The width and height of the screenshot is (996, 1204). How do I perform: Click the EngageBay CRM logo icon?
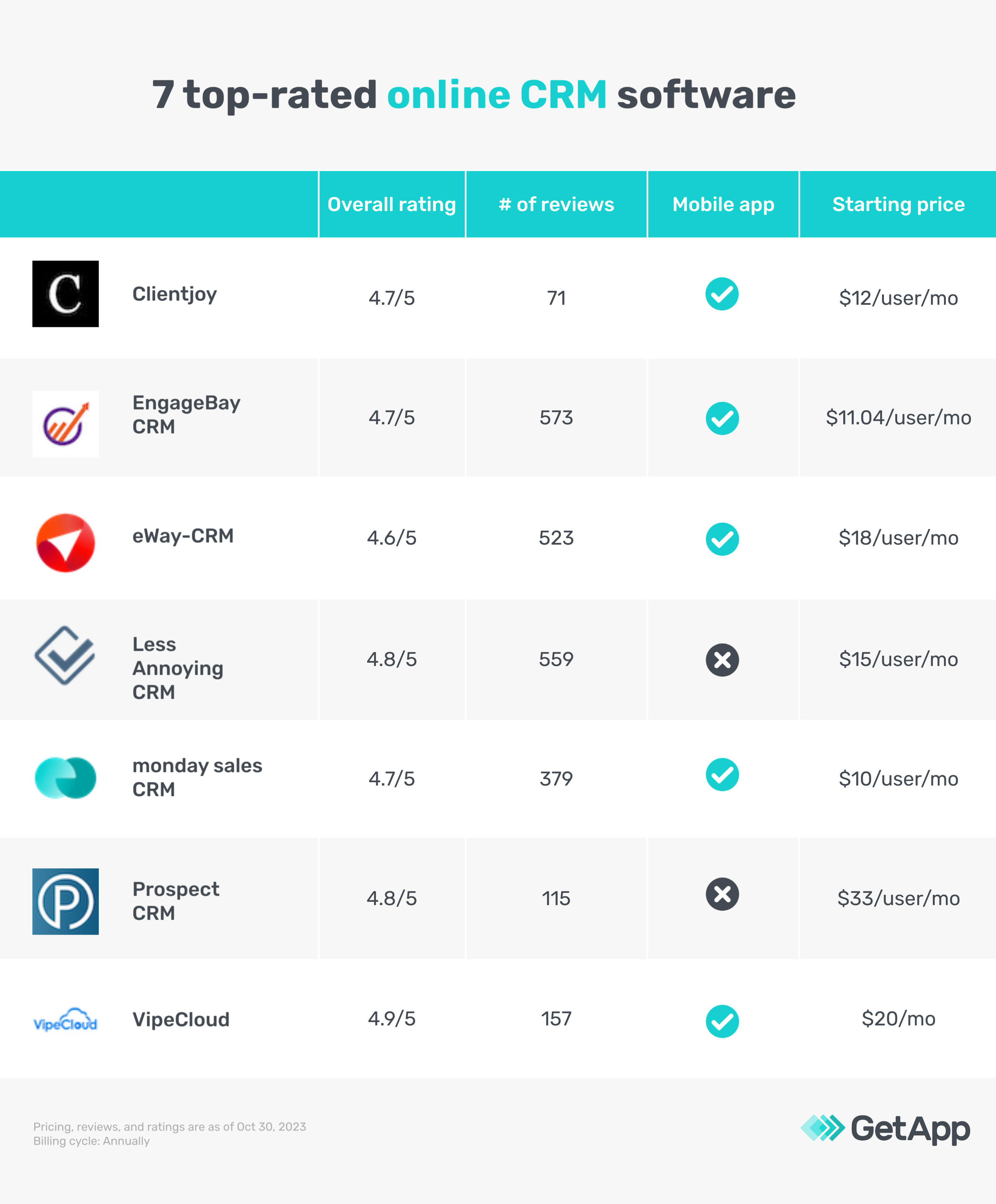65,424
